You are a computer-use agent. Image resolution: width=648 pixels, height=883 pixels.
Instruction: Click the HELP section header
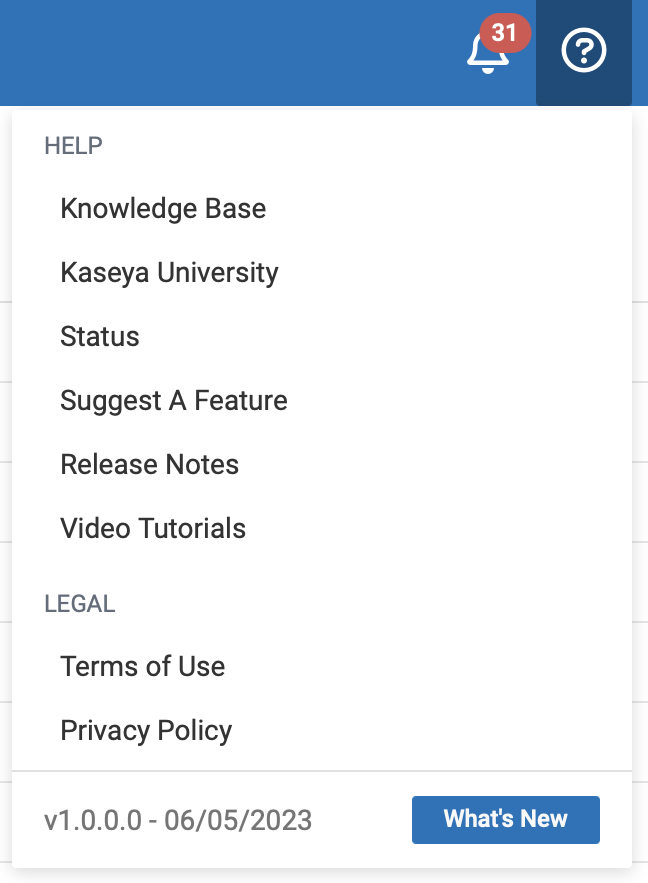(73, 145)
